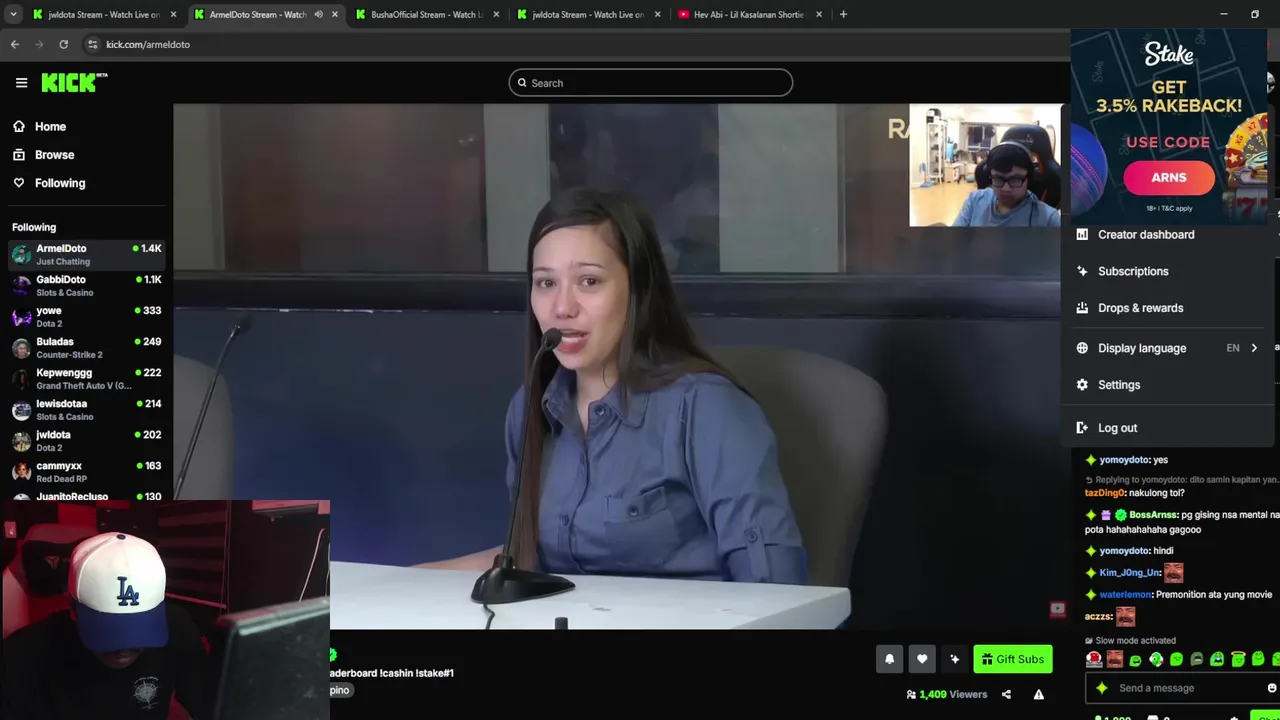Open the Following page link
The width and height of the screenshot is (1280, 720).
[x=60, y=183]
